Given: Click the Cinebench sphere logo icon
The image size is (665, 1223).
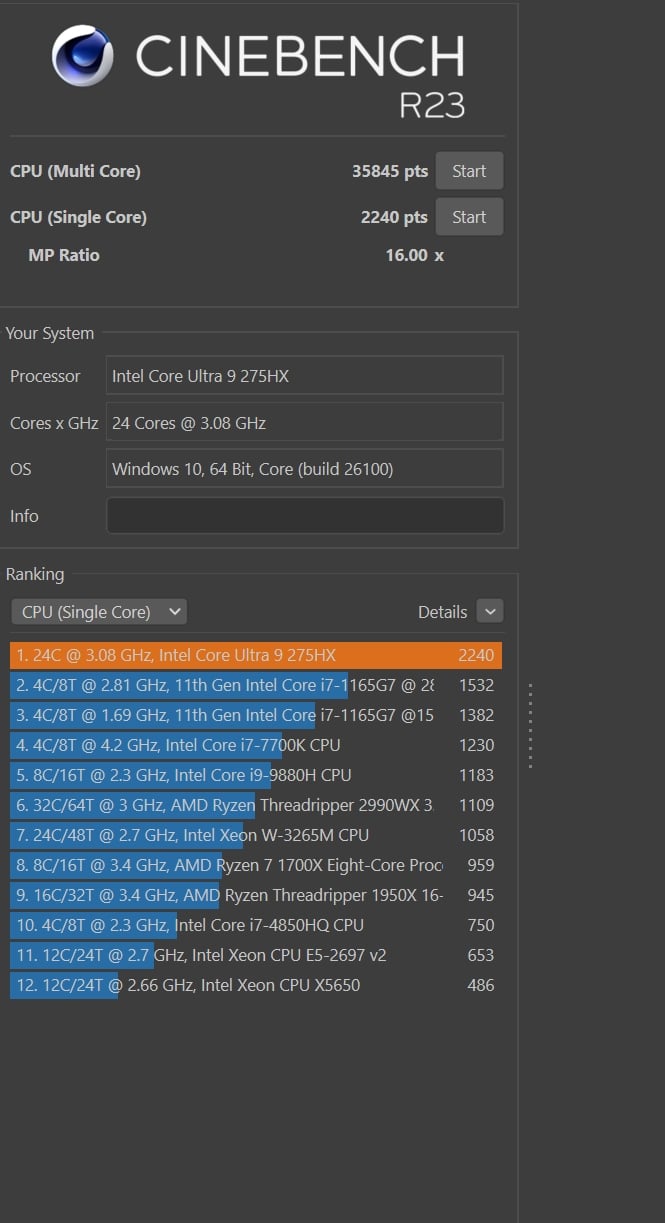Looking at the screenshot, I should [82, 56].
